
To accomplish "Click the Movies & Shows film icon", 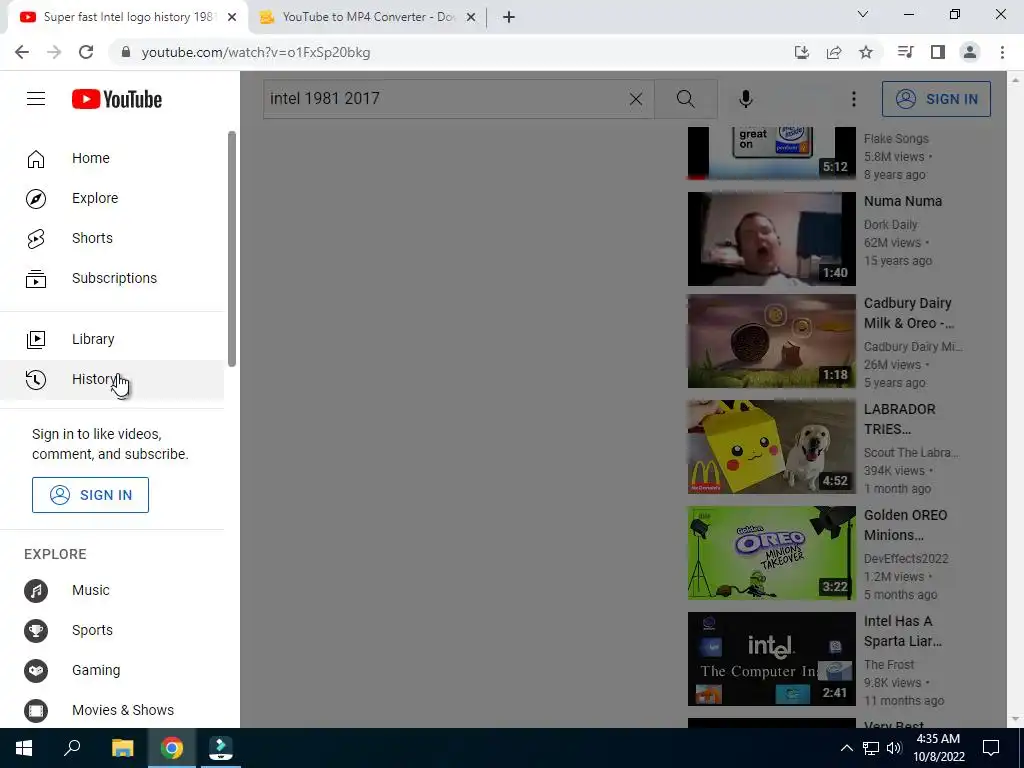I will (36, 711).
